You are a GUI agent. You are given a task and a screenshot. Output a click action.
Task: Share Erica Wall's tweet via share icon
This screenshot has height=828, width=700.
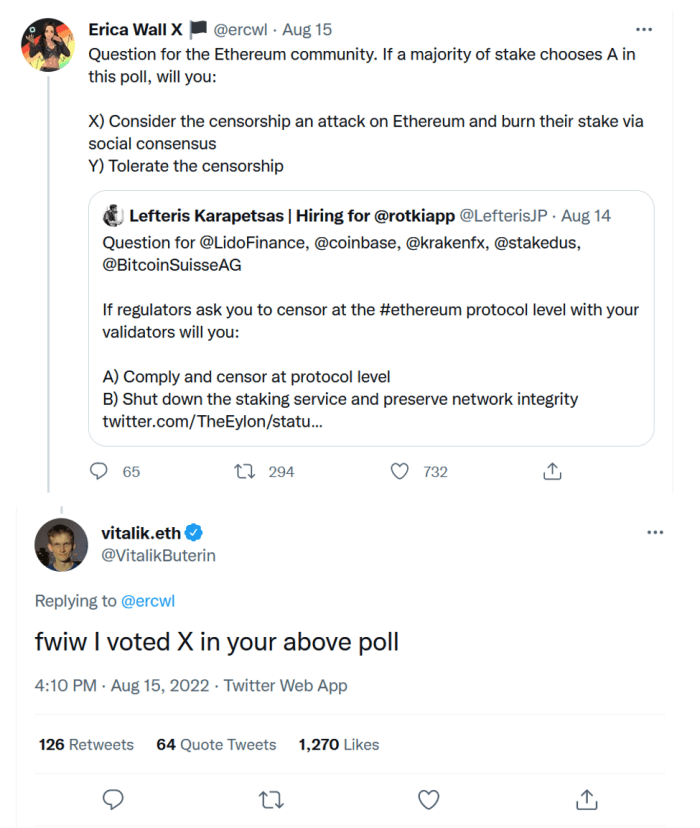(x=552, y=471)
